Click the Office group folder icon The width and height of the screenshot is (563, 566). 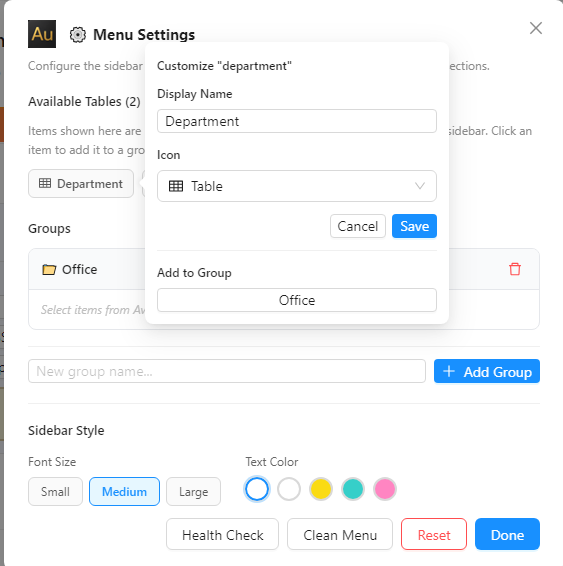[49, 270]
